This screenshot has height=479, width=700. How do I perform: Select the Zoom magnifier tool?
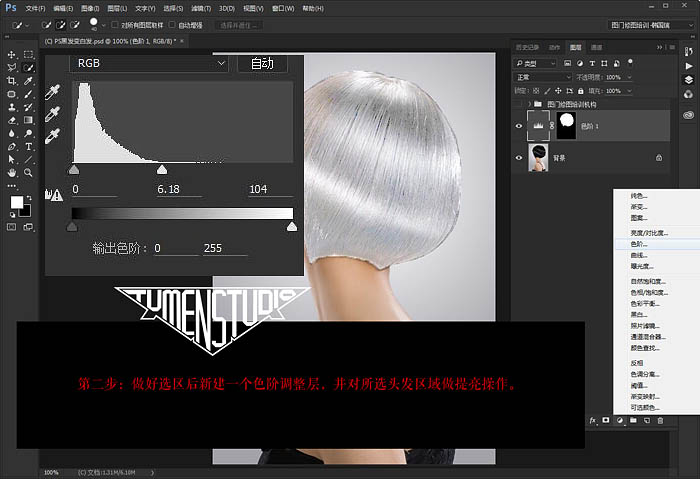[29, 172]
